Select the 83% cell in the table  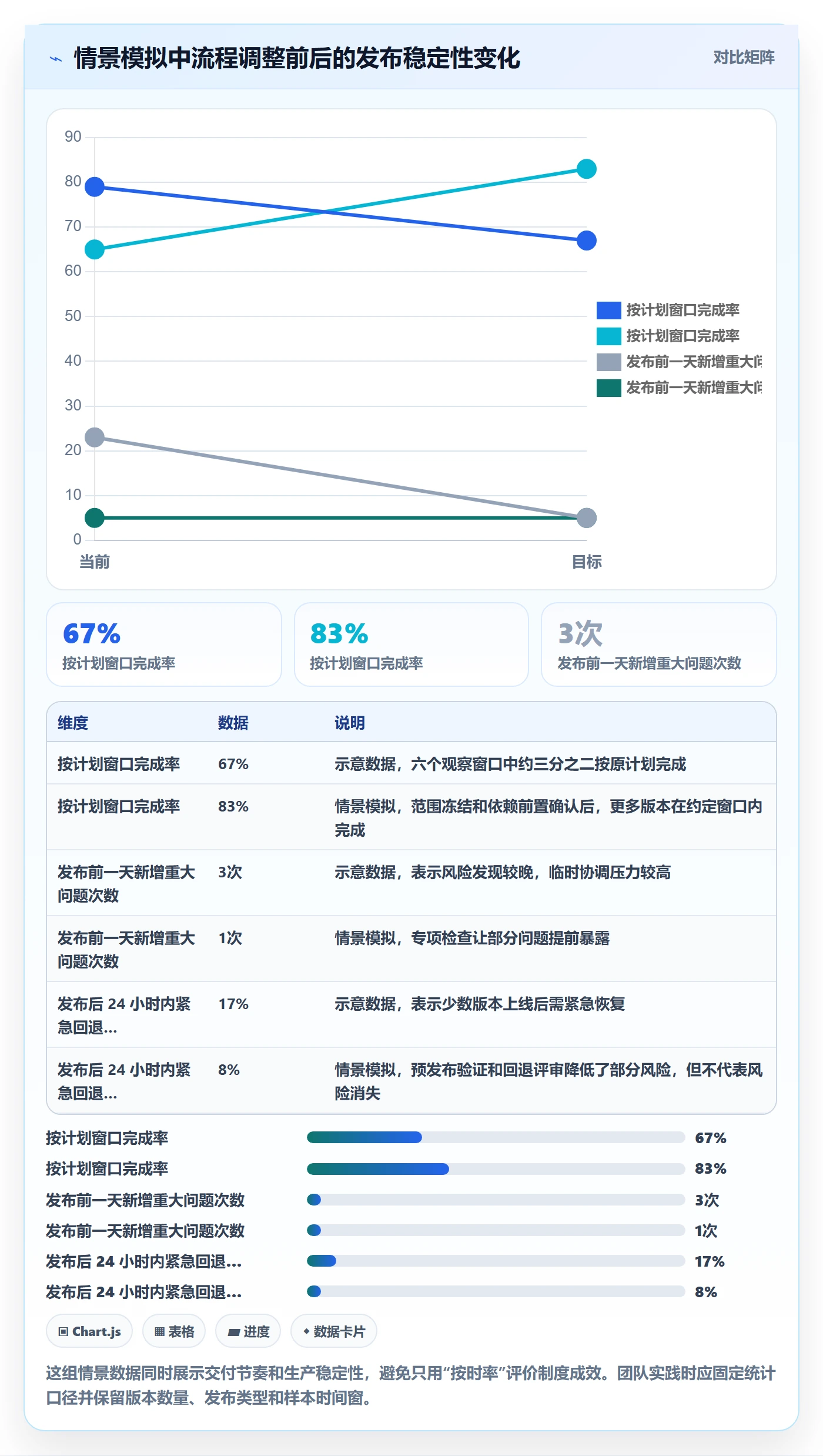pyautogui.click(x=233, y=806)
